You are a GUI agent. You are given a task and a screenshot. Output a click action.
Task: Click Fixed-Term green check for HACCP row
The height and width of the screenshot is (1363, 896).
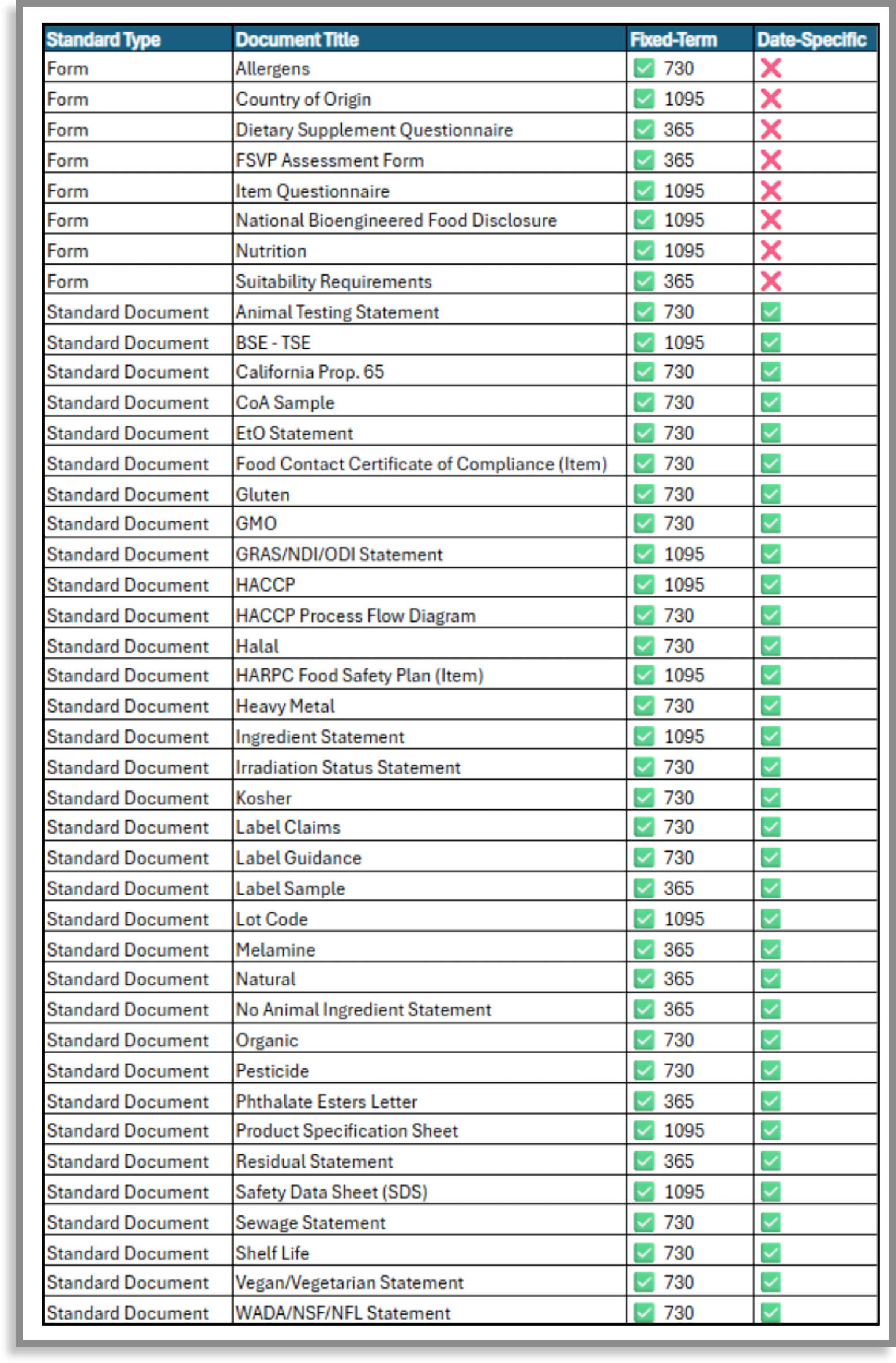pyautogui.click(x=643, y=584)
